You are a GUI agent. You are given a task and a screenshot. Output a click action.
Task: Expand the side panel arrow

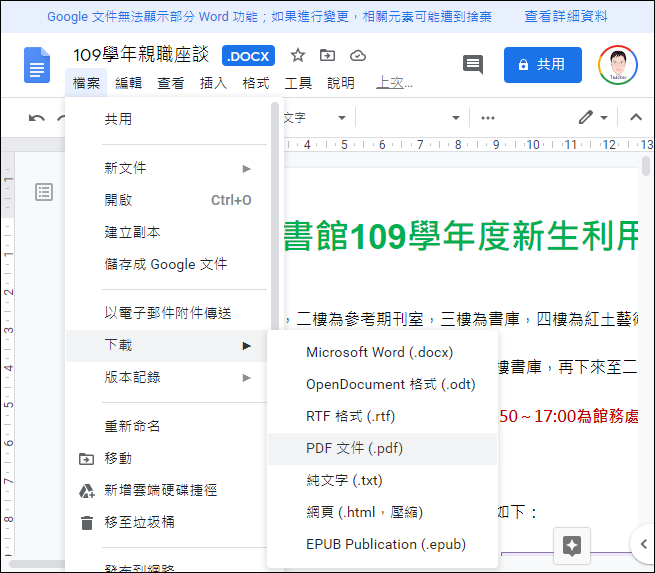coord(643,544)
